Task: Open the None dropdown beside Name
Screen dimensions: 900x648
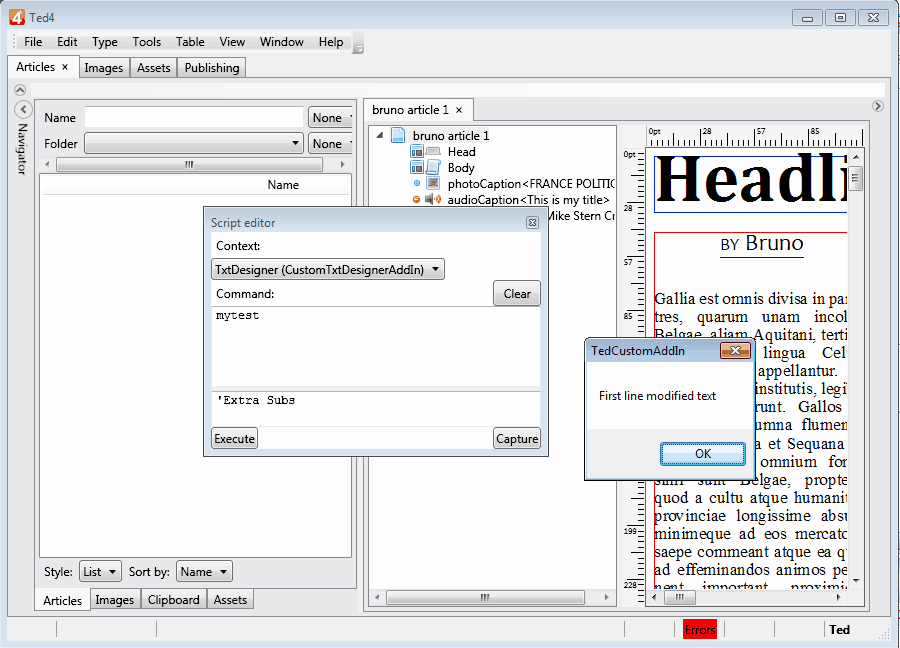Action: point(330,118)
